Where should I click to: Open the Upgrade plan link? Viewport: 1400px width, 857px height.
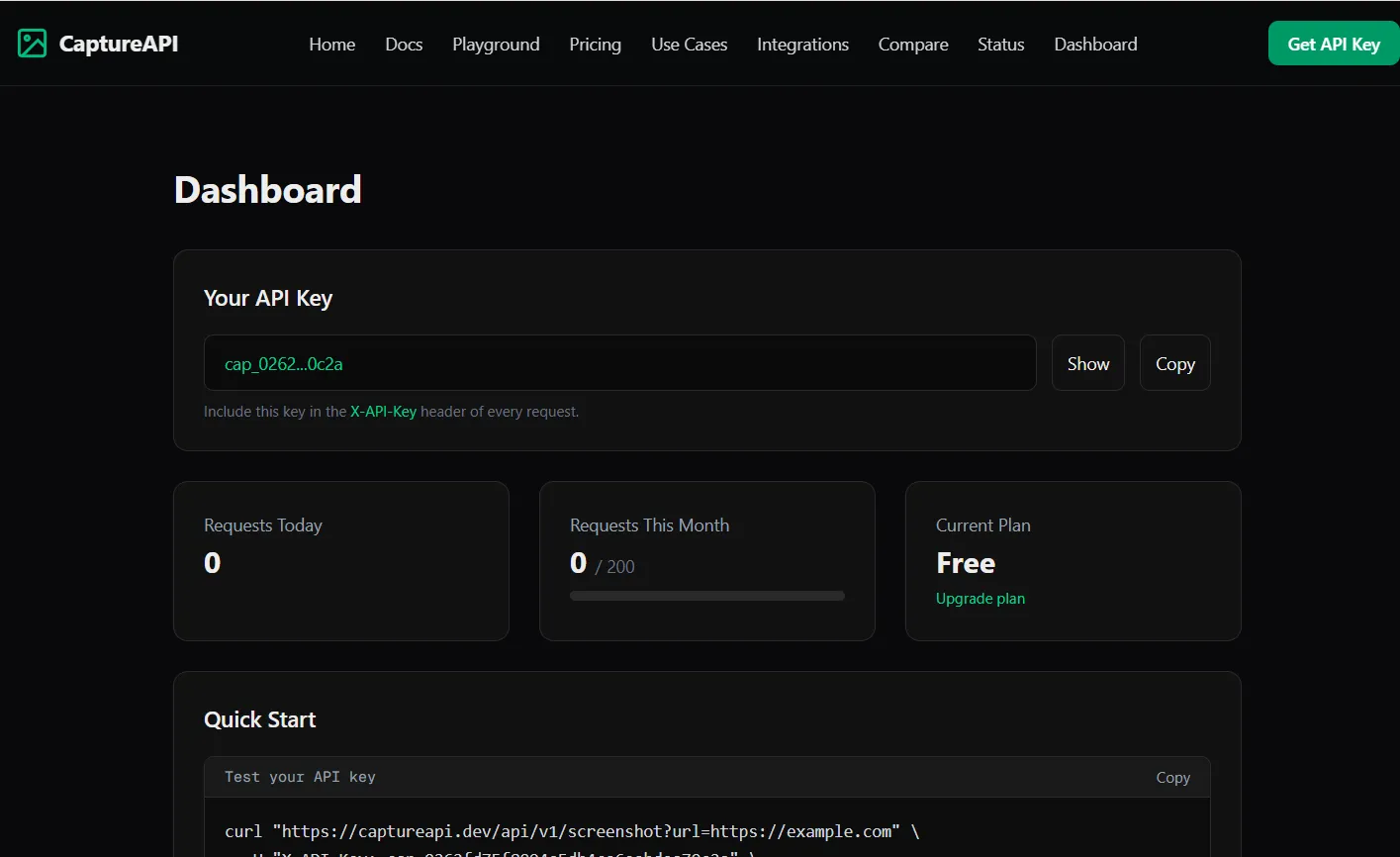click(x=980, y=599)
